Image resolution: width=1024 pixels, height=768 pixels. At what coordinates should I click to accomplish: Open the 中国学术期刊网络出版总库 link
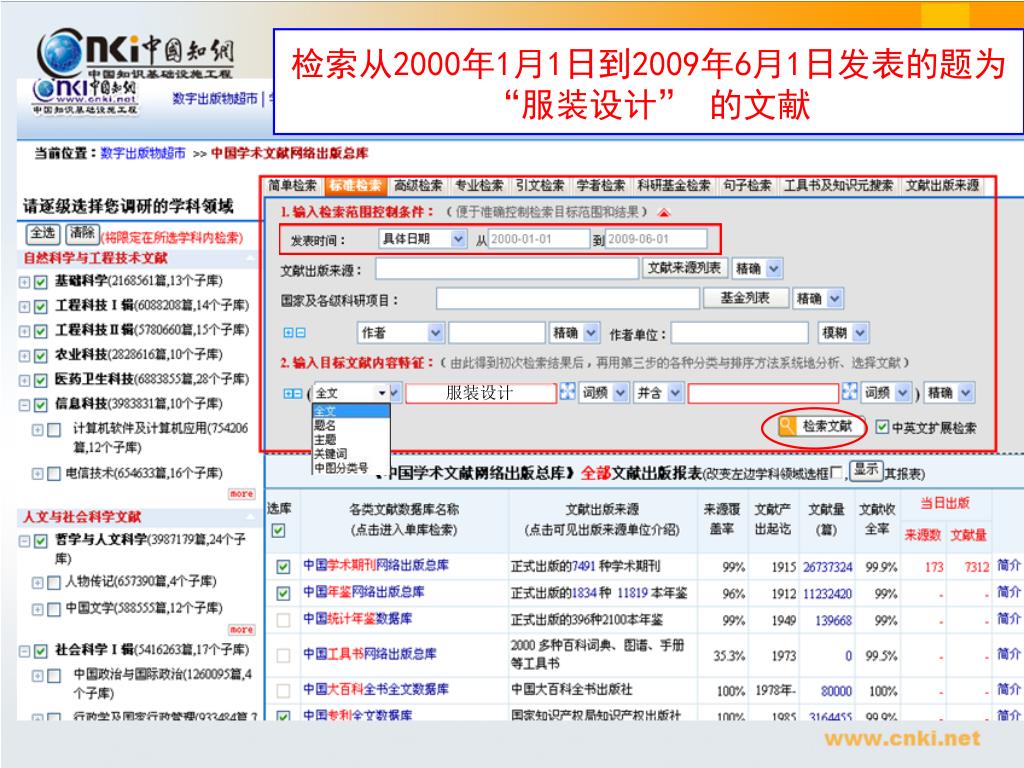pos(376,566)
